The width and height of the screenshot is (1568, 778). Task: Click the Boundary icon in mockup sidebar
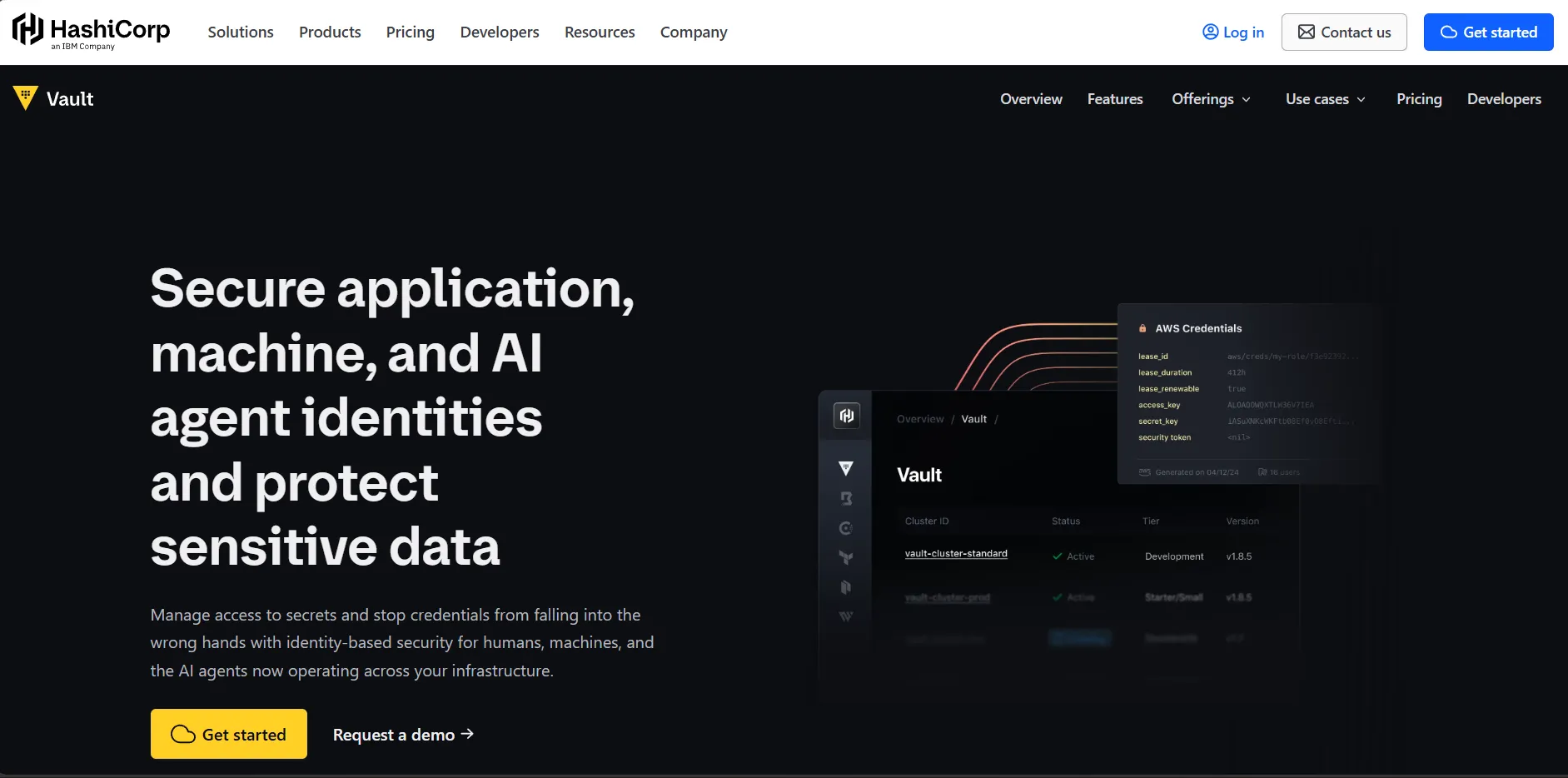(x=846, y=498)
